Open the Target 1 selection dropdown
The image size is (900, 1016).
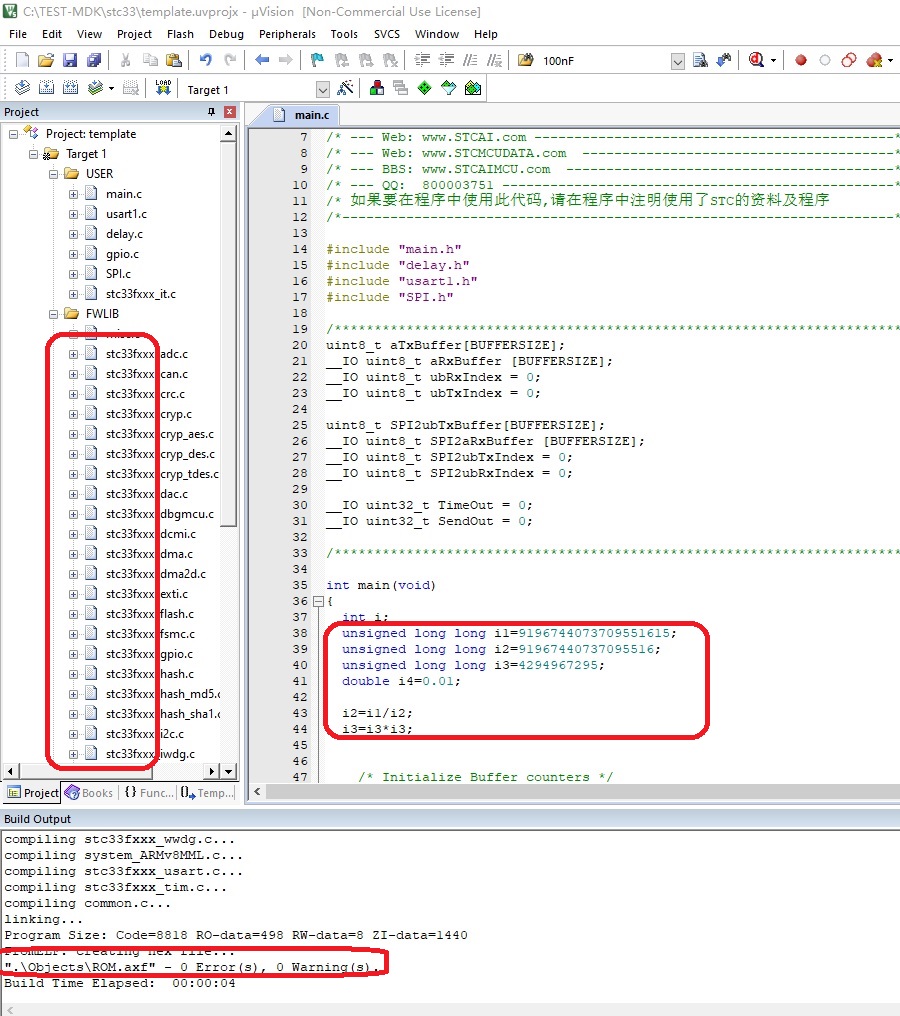point(323,89)
